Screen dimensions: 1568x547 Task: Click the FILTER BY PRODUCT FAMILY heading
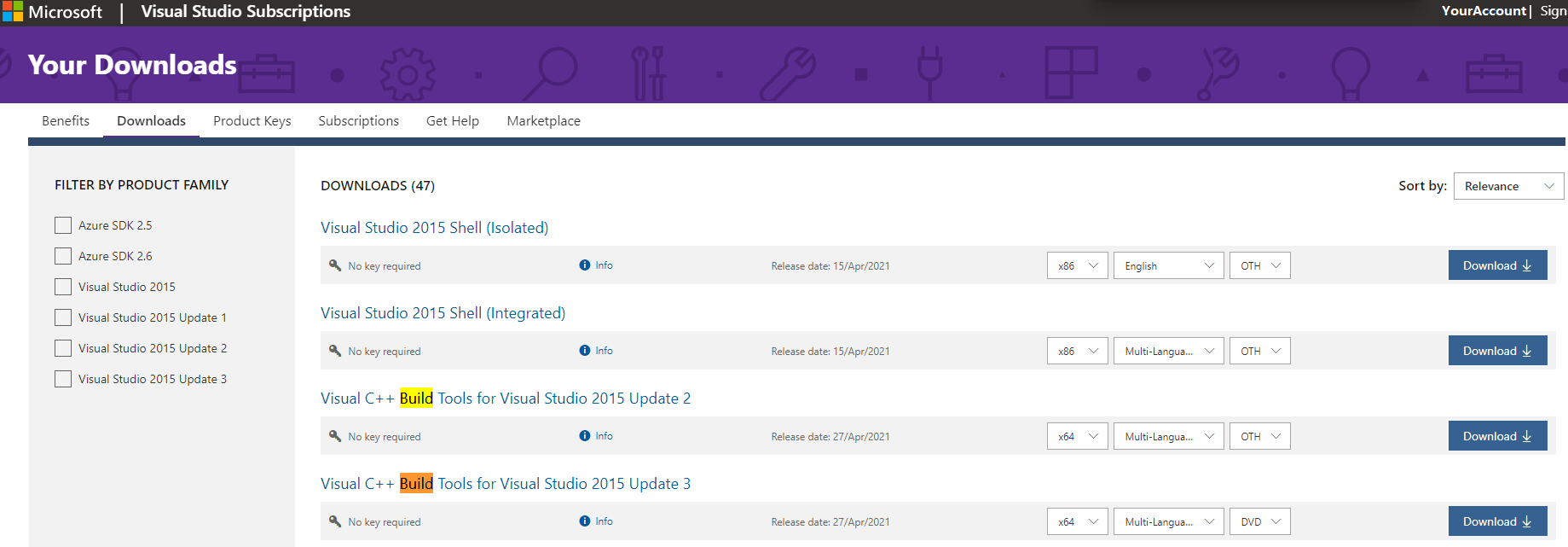[142, 185]
